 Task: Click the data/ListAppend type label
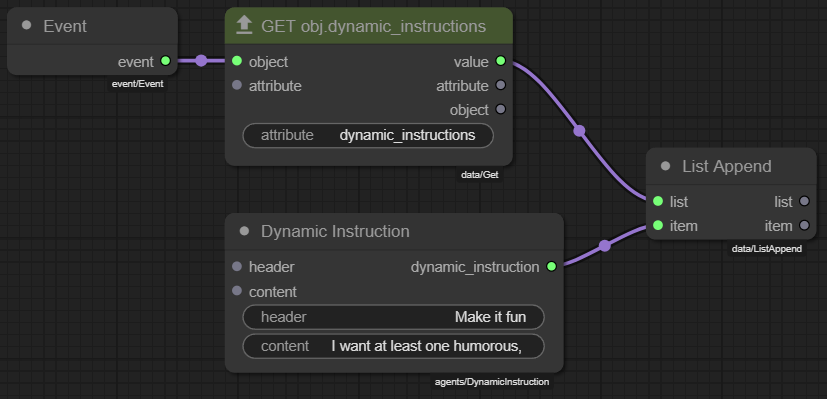pos(766,249)
